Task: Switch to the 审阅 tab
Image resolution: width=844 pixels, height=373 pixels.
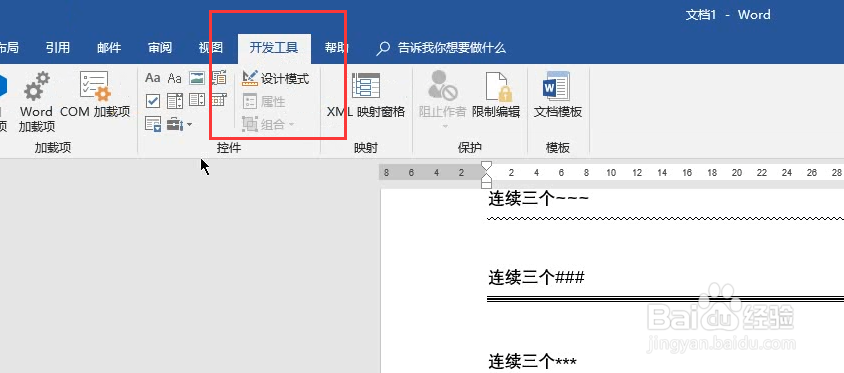Action: click(x=160, y=48)
